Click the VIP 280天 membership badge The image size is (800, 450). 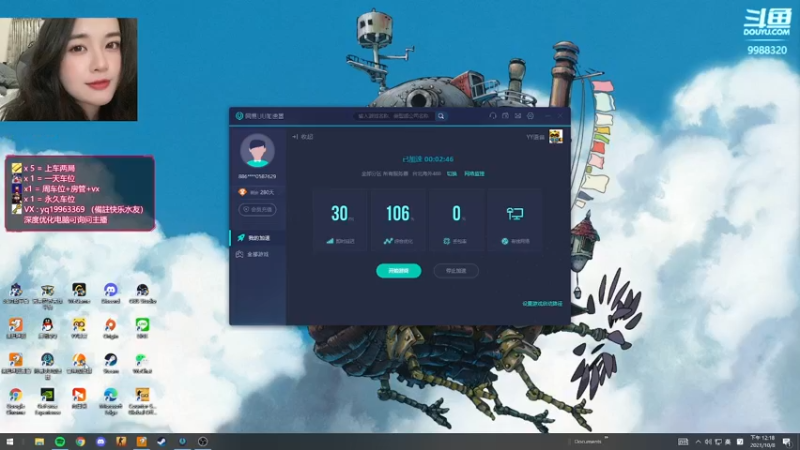pyautogui.click(x=257, y=192)
